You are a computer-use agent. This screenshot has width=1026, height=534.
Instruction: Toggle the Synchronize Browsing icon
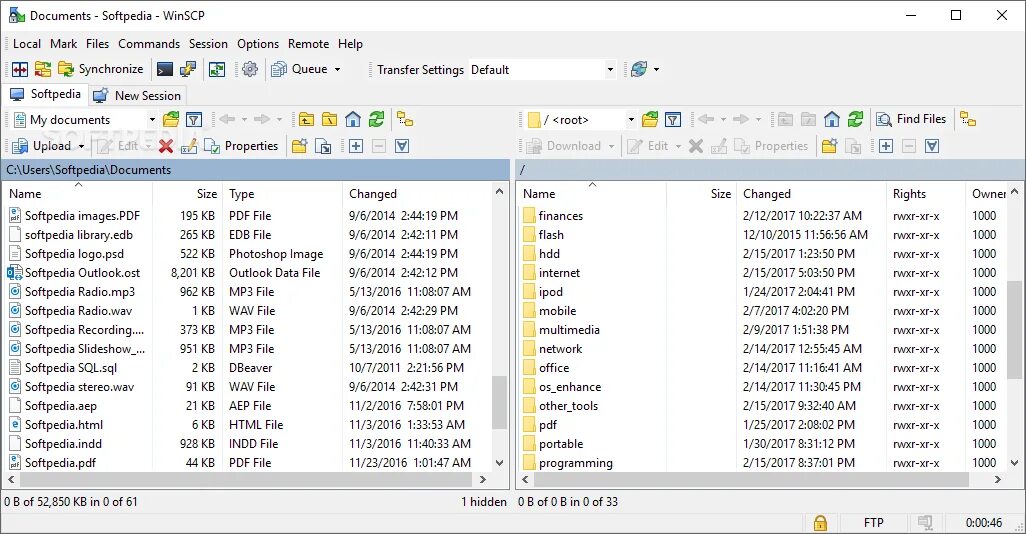coord(217,69)
